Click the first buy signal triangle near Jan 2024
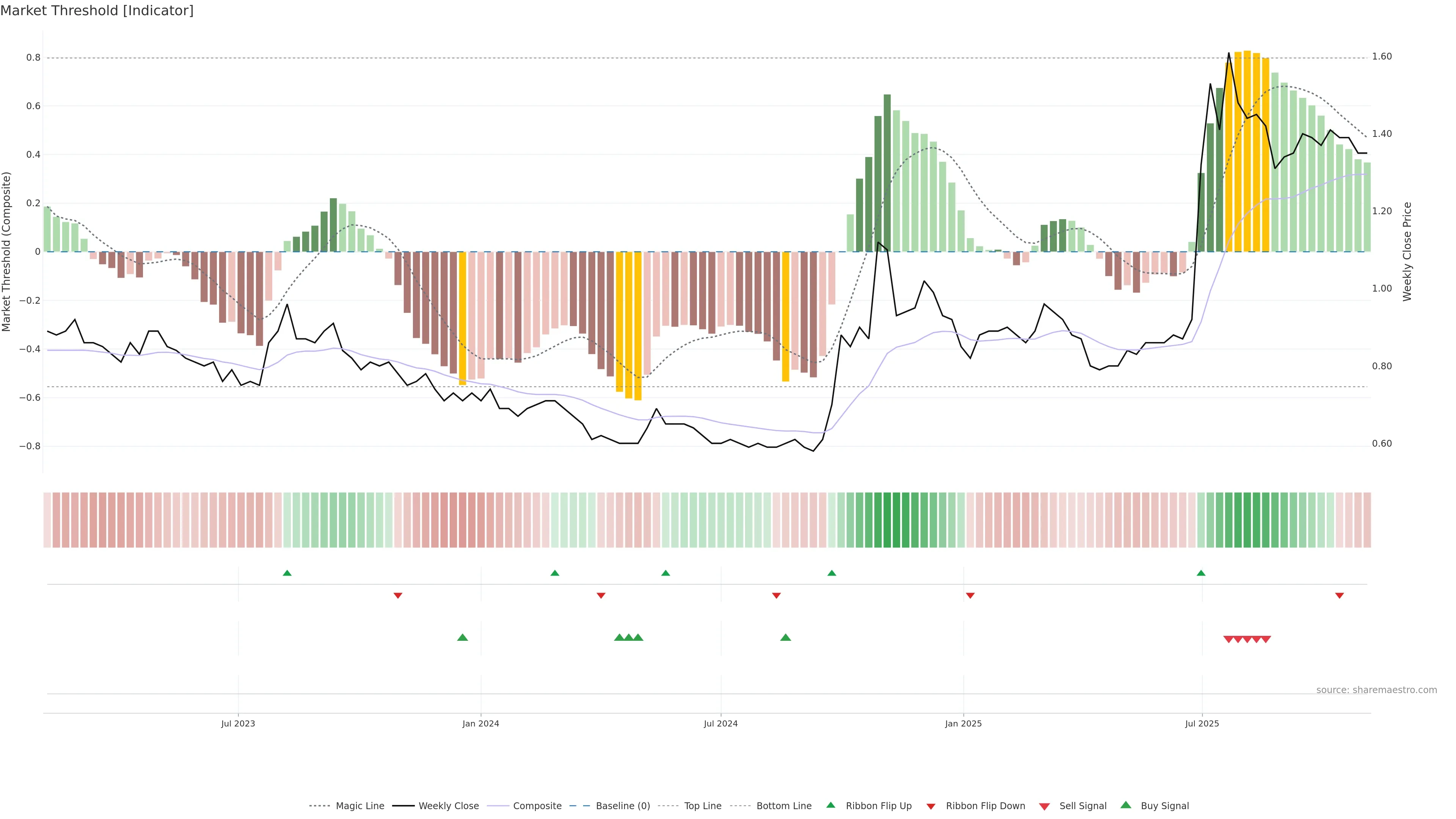 click(462, 637)
